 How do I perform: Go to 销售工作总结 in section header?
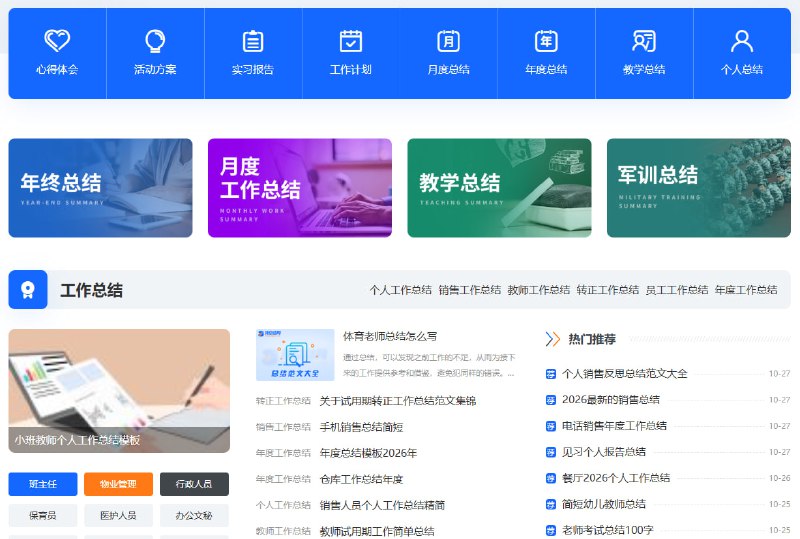pos(469,290)
